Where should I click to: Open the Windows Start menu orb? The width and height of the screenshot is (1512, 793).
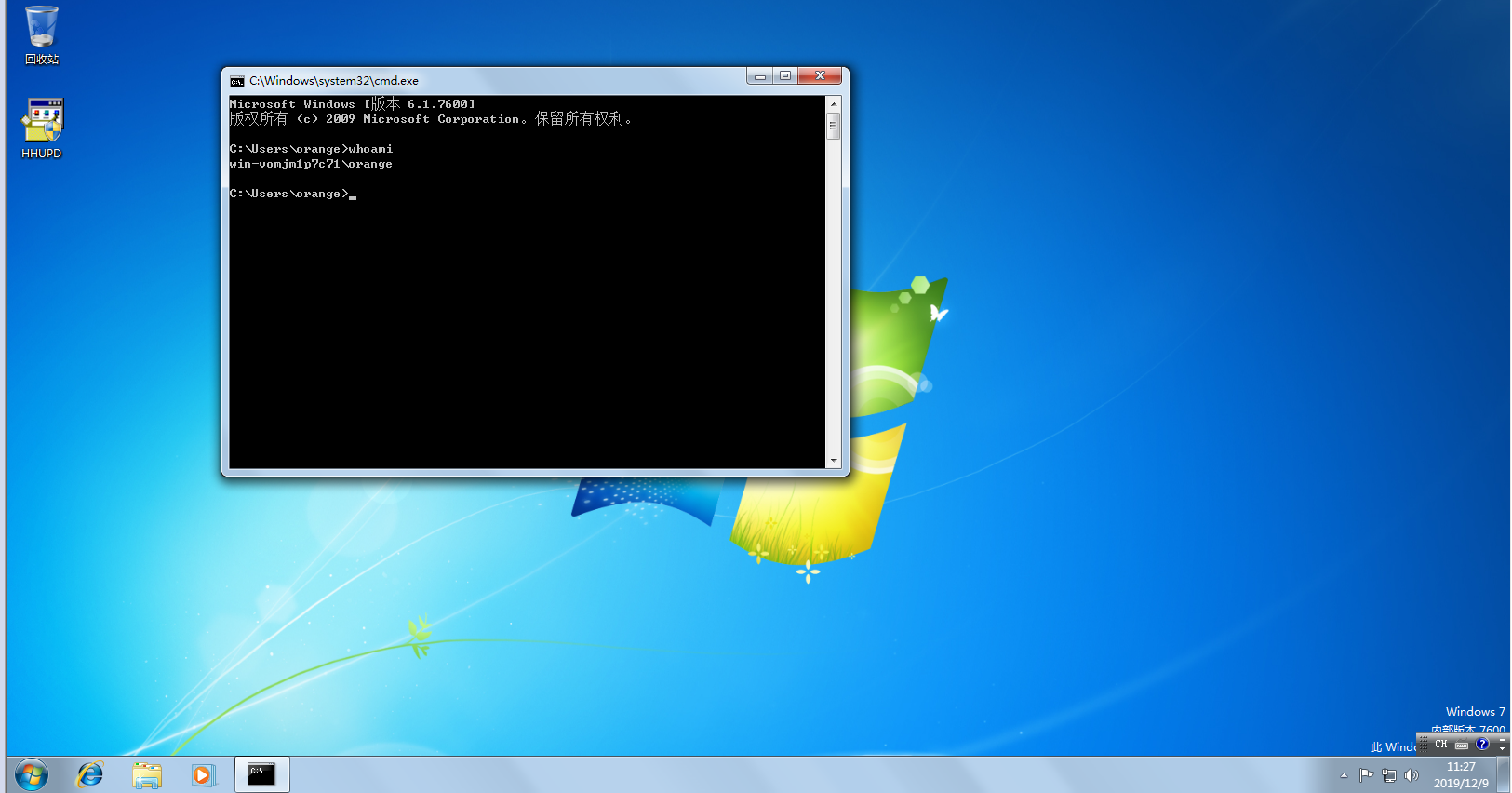32,774
